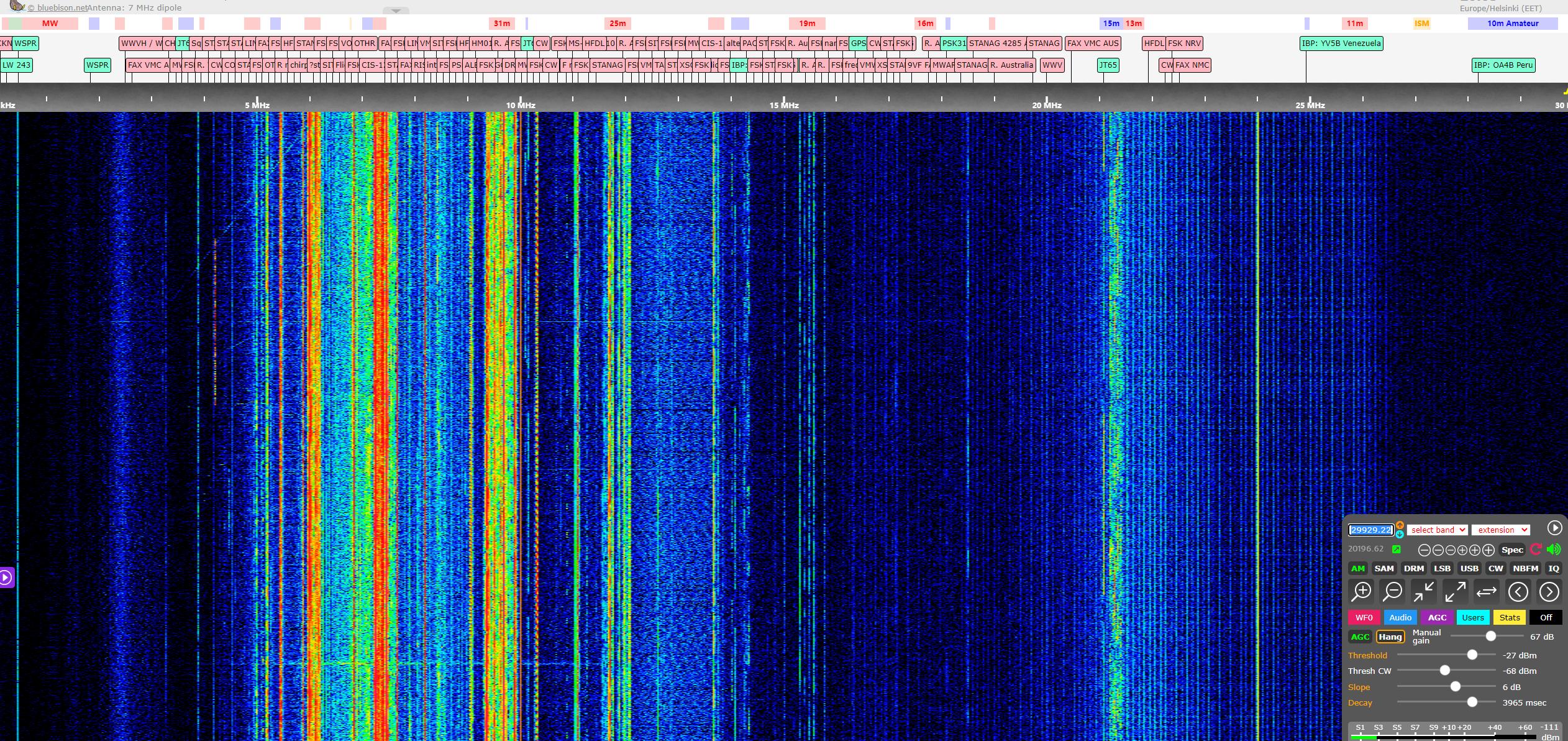Select USB demodulation mode
Viewport: 1568px width, 741px height.
click(x=1469, y=568)
